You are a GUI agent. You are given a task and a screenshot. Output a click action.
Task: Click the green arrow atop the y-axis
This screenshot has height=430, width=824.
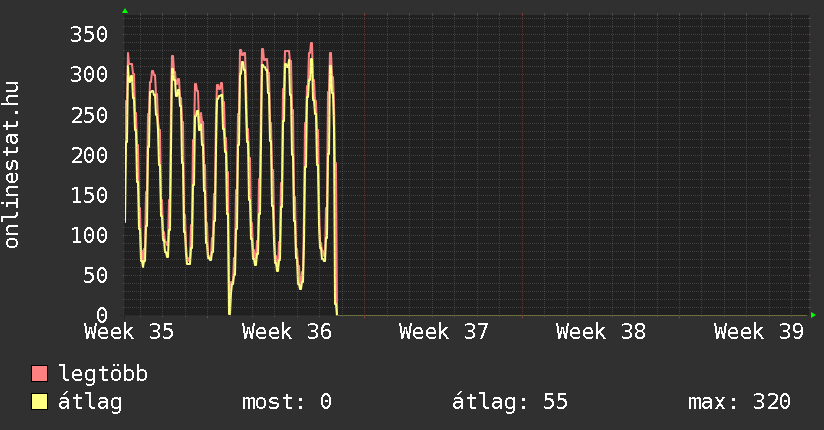[x=125, y=11]
